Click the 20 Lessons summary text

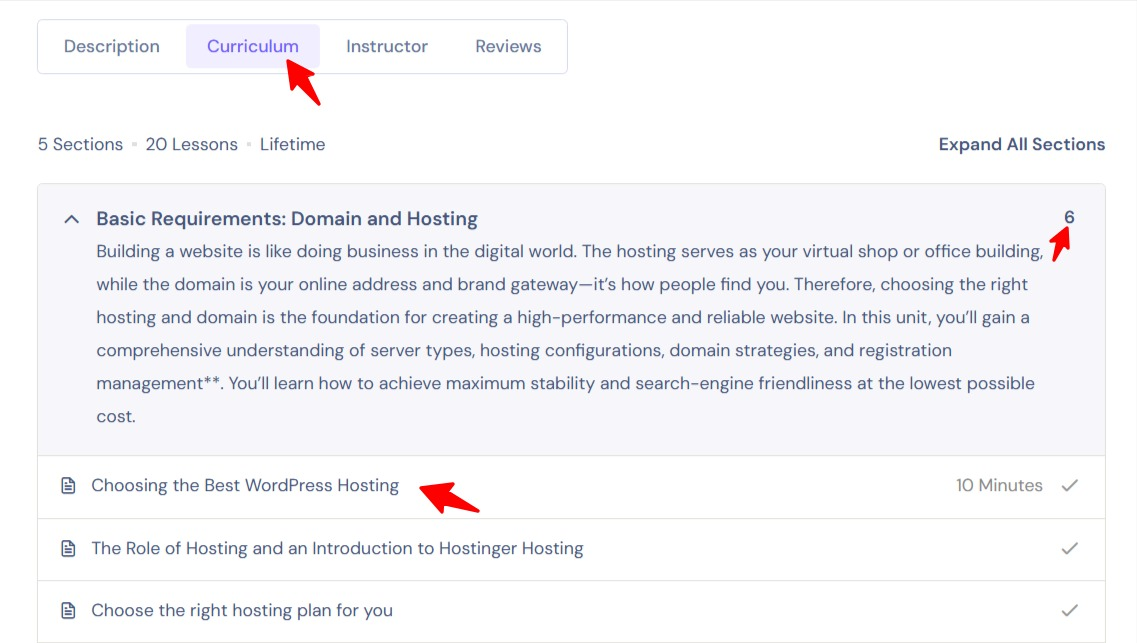(x=192, y=145)
